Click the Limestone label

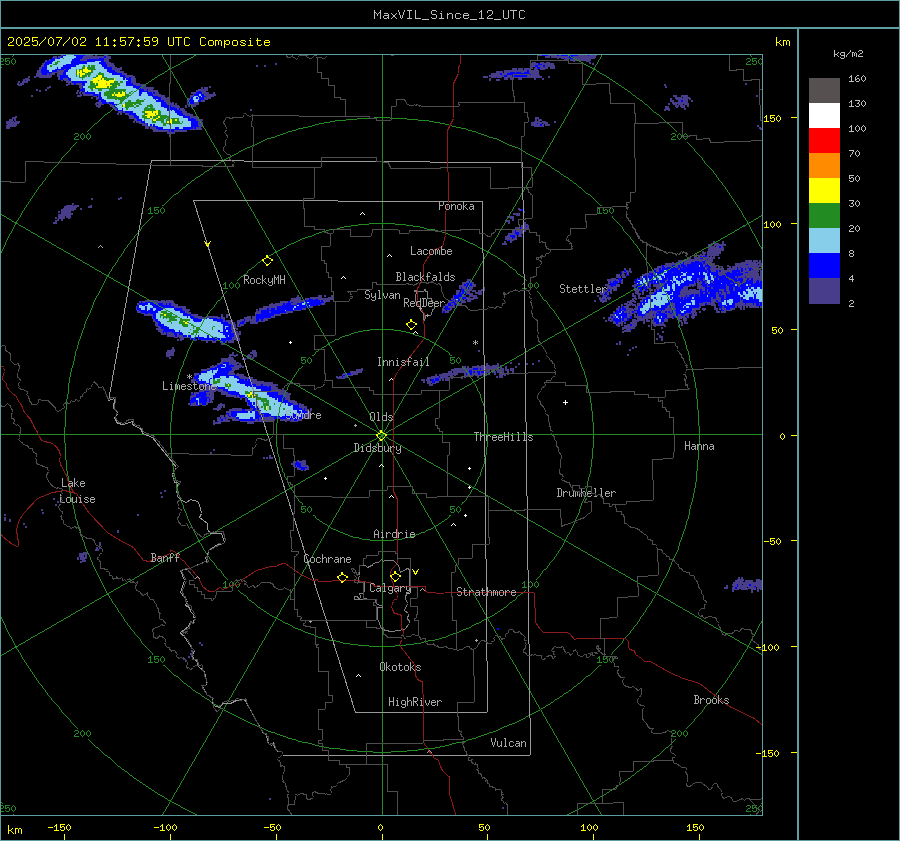click(189, 386)
